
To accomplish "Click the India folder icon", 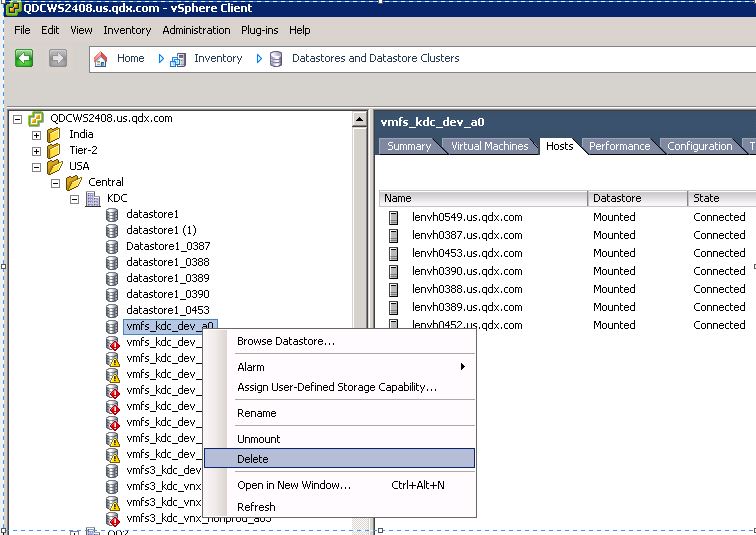I will coord(54,134).
